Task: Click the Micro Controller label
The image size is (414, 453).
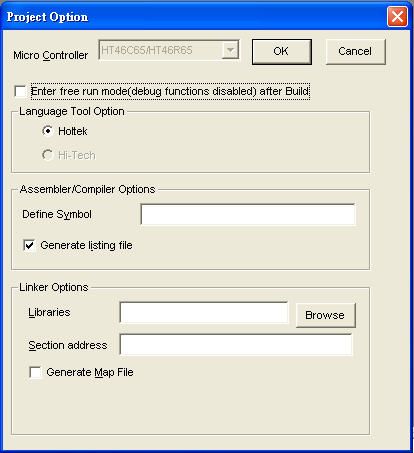Action: (x=51, y=55)
